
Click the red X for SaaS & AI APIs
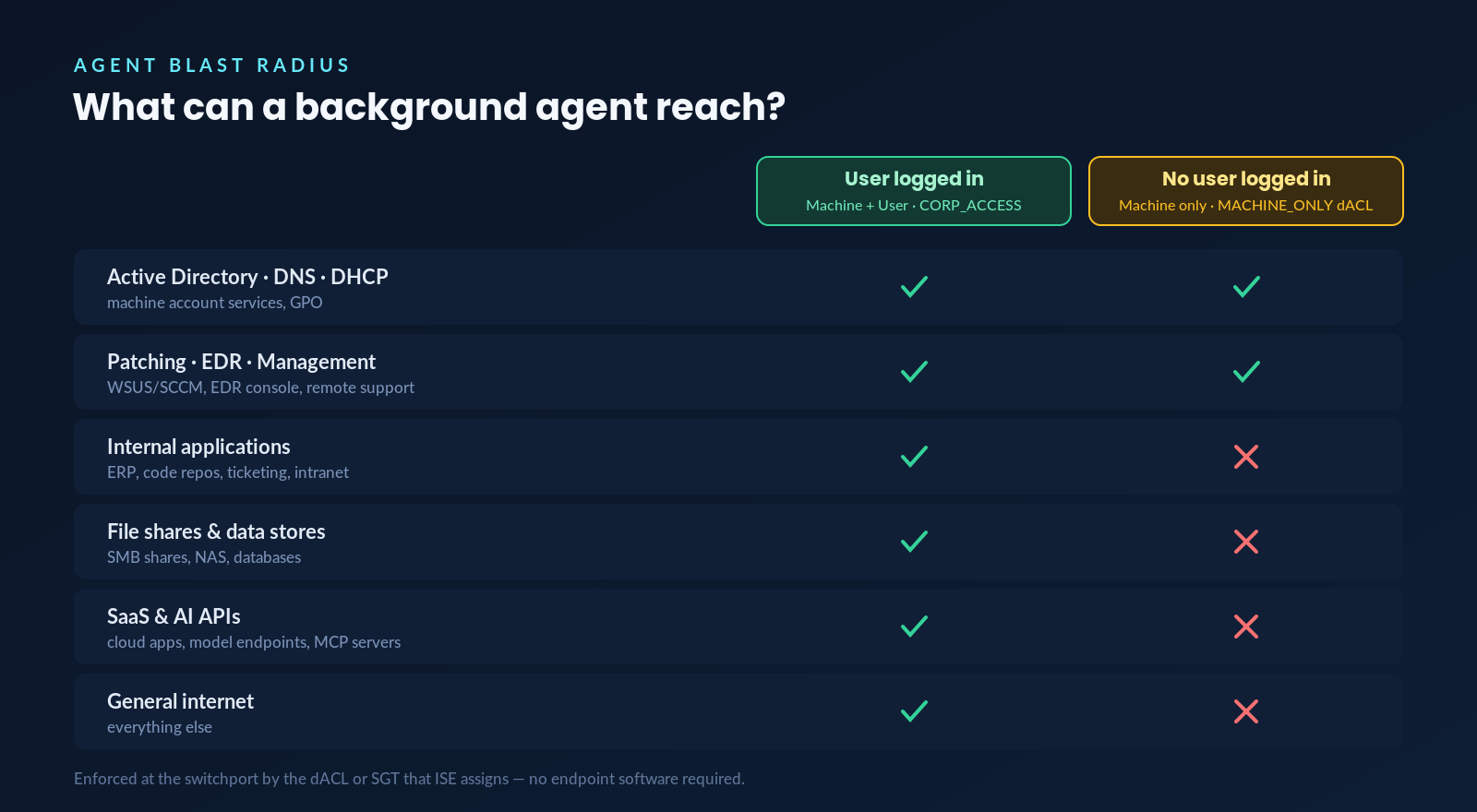[1246, 627]
